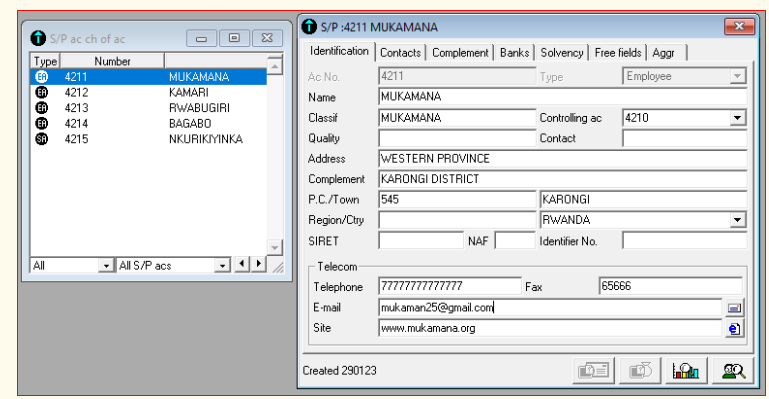Click the empty Region field
This screenshot has width=769, height=399.
[457, 220]
